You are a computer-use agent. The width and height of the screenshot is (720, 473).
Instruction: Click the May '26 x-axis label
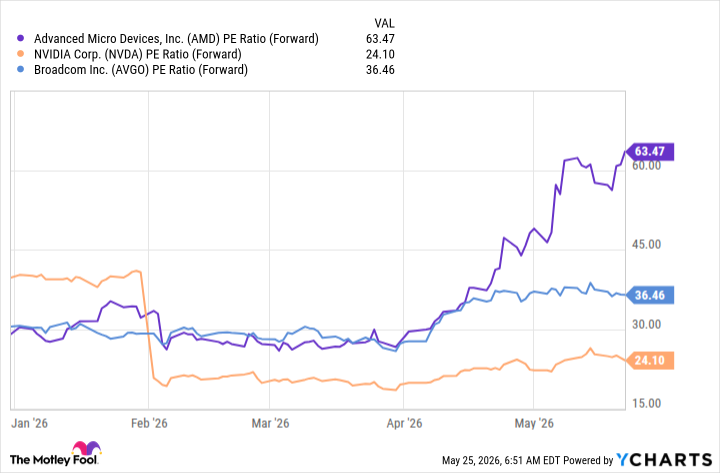pos(534,423)
